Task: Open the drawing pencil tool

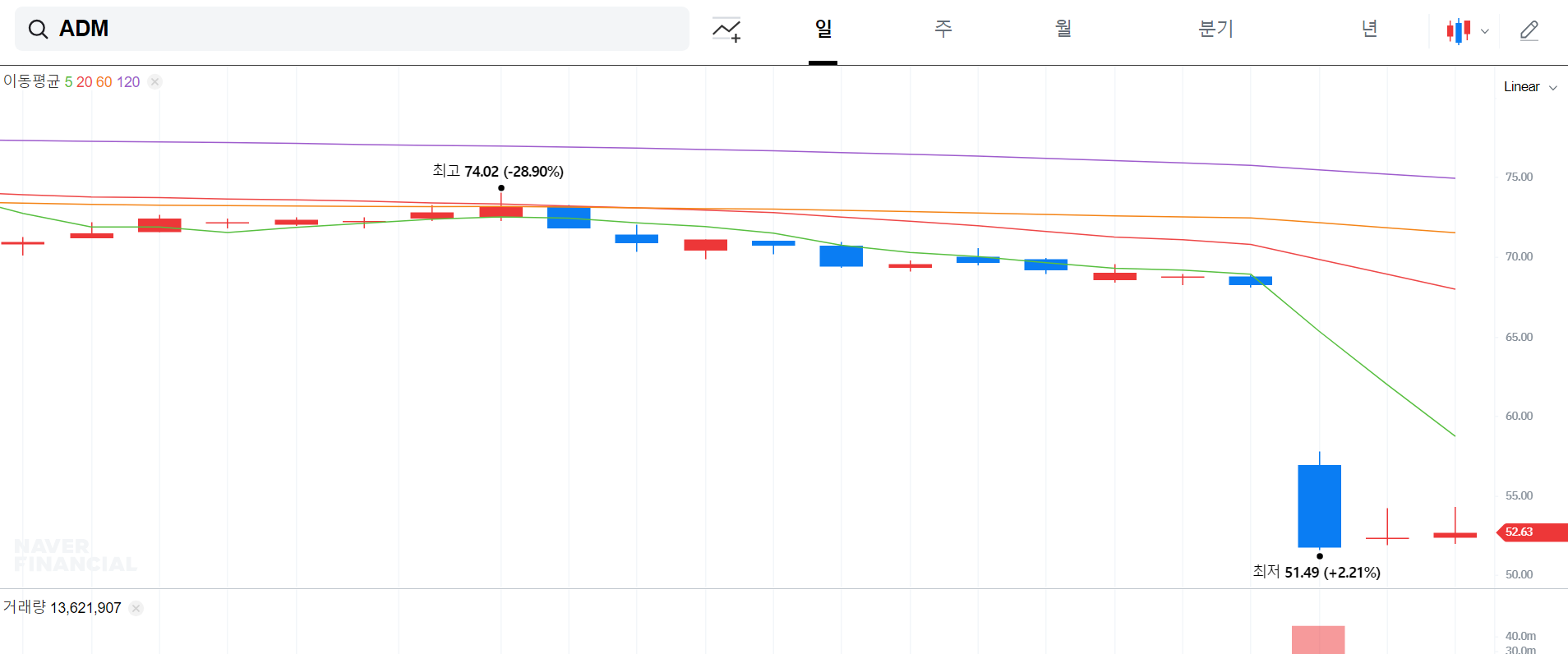Action: point(1529,30)
